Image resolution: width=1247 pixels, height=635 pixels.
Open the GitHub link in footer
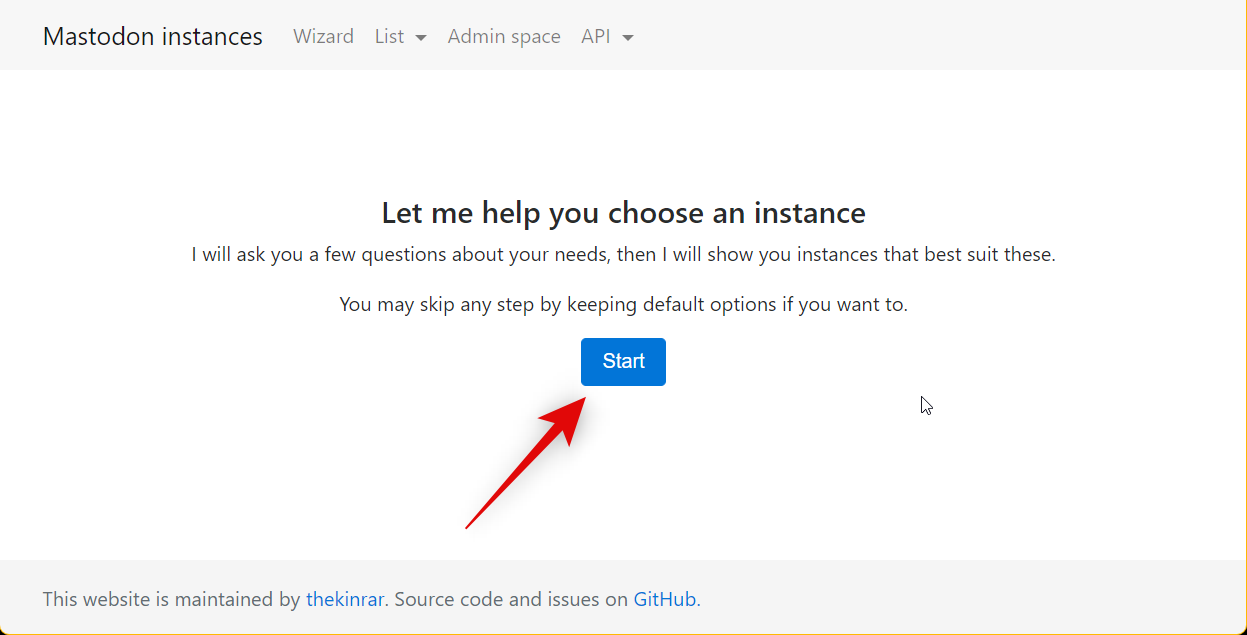click(665, 600)
